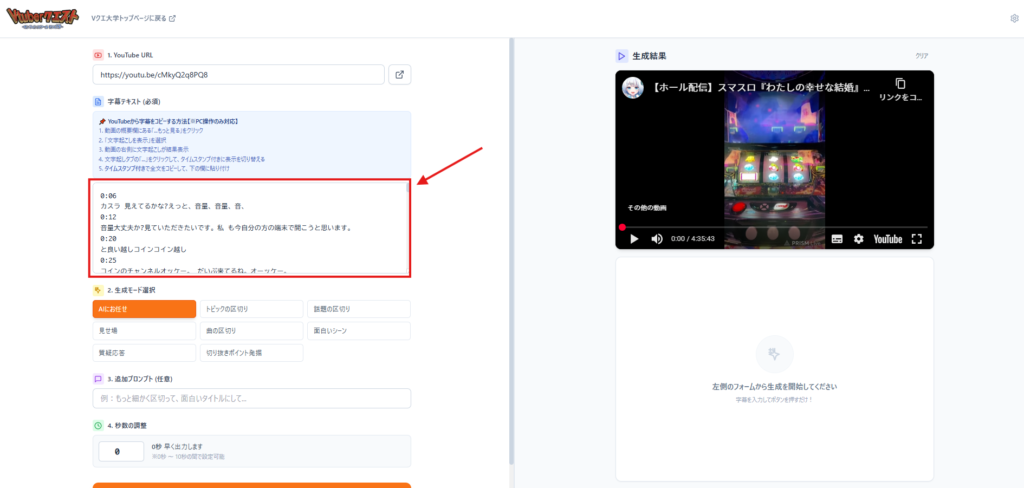1024x488 pixels.
Task: Click the クリア button in results
Action: (921, 56)
